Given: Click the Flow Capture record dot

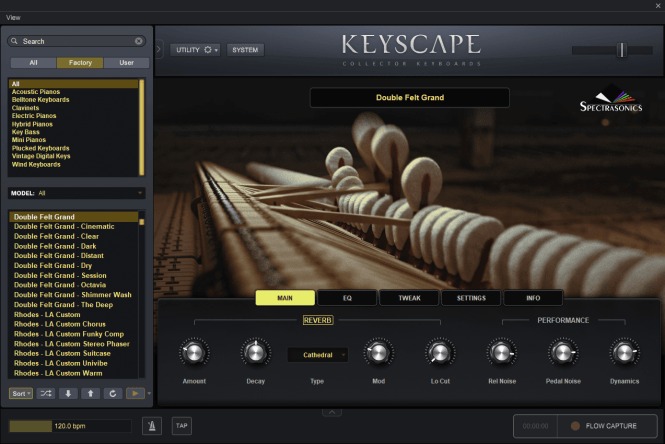Looking at the screenshot, I should [575, 426].
